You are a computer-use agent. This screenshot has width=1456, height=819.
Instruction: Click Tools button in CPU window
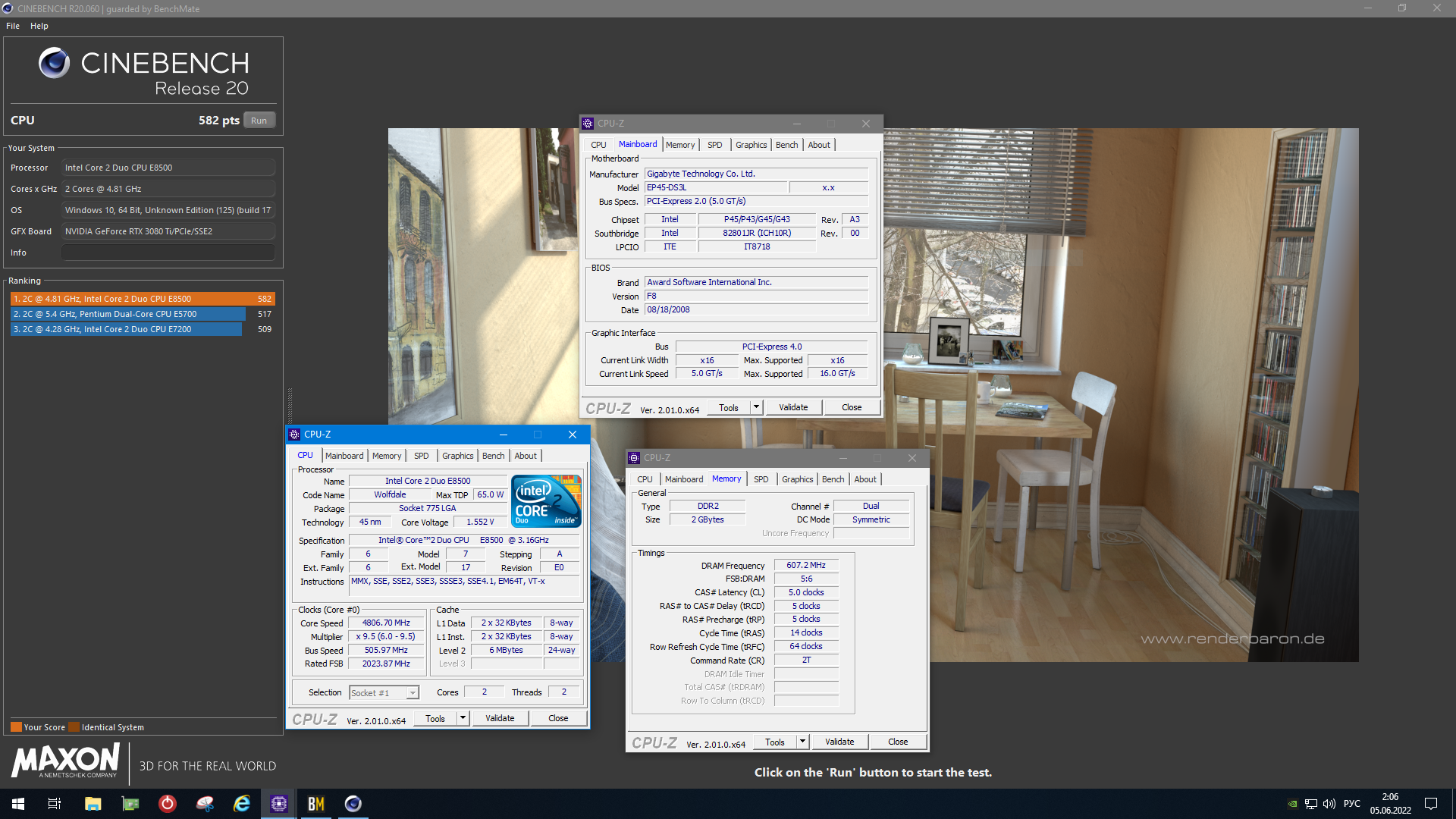[435, 718]
